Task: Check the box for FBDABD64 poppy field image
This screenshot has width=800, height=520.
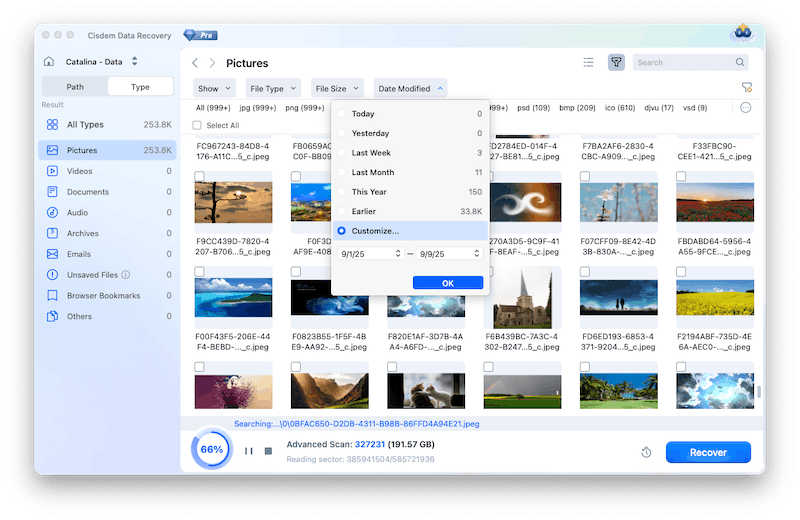Action: 681,176
